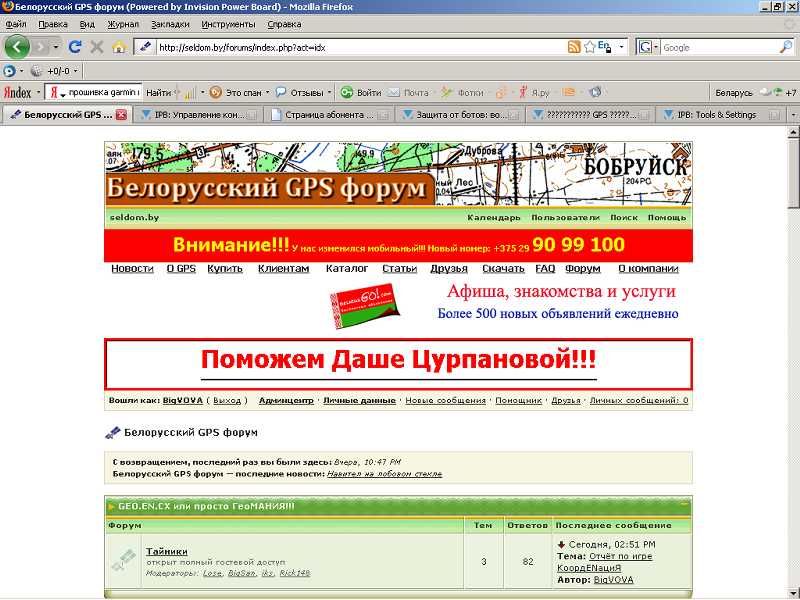
Task: Open the 'BigVOVA' profile link in header
Action: point(183,401)
